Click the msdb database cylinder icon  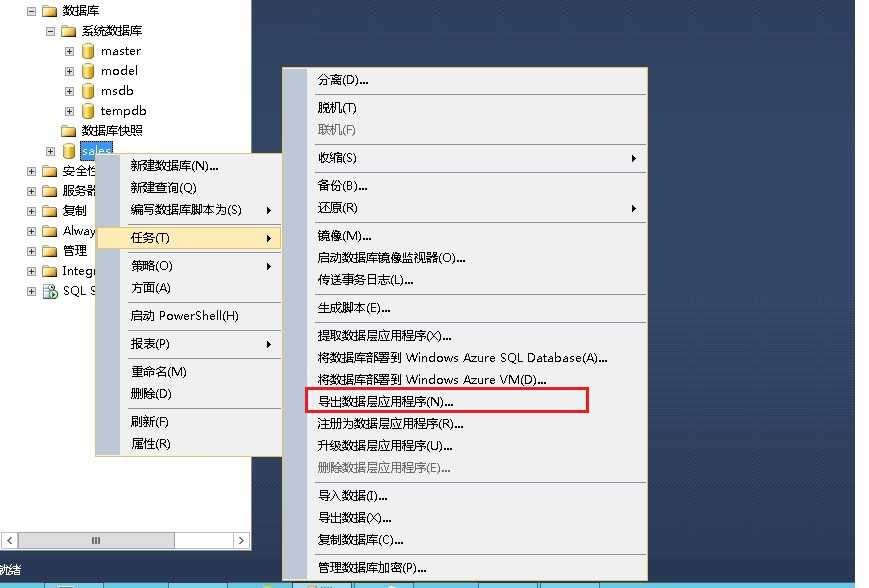[88, 91]
